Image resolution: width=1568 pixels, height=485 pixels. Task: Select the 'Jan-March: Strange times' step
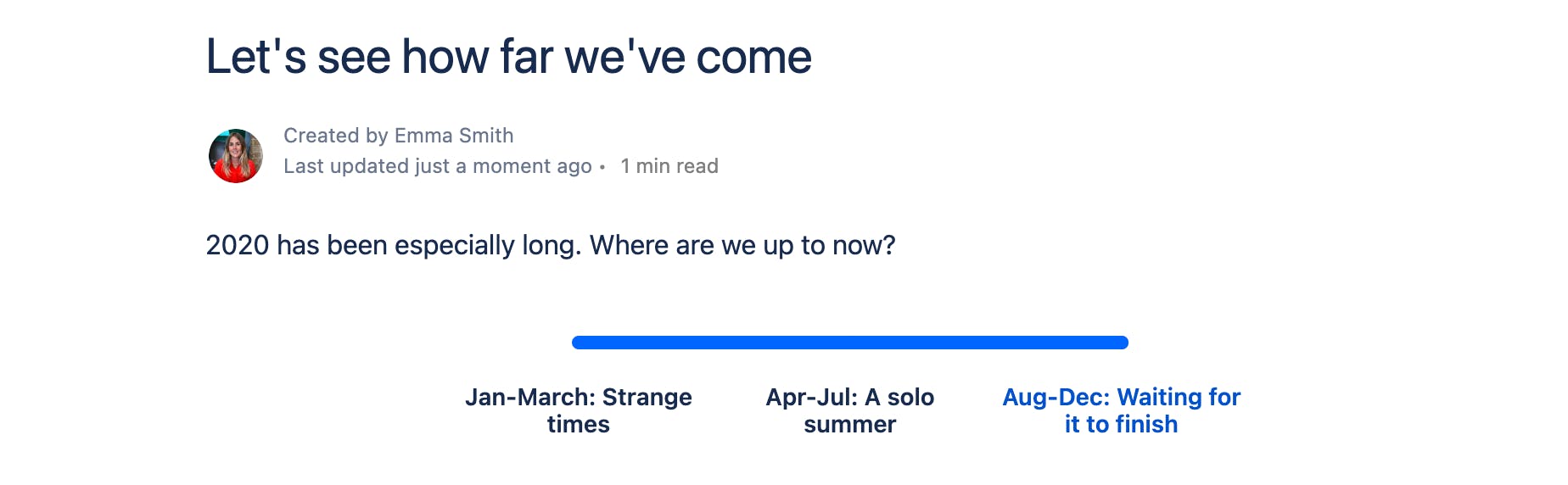tap(578, 410)
